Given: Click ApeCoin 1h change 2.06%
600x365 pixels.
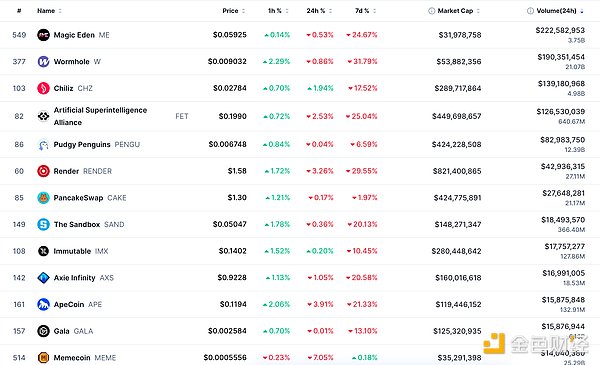Looking at the screenshot, I should click(x=276, y=305).
